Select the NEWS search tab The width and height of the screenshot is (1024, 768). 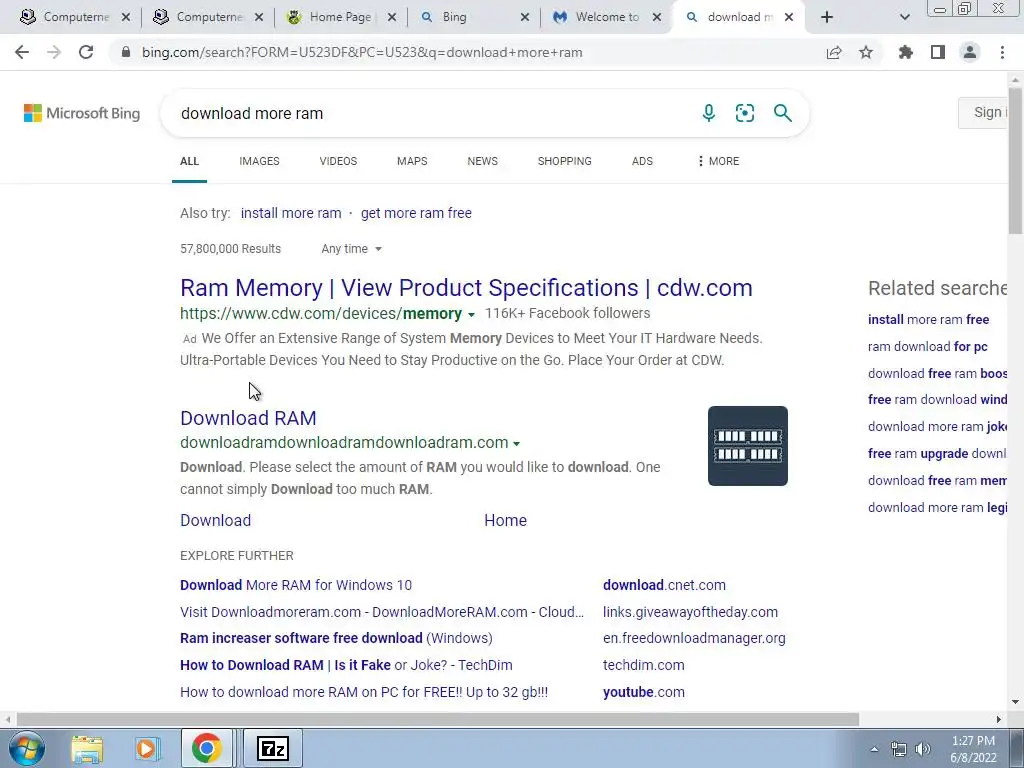point(483,161)
